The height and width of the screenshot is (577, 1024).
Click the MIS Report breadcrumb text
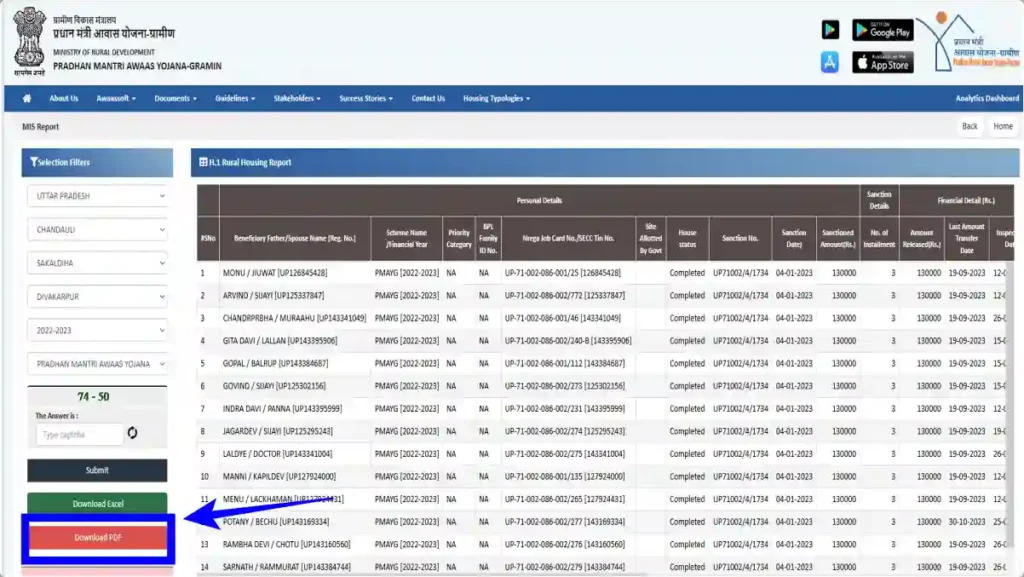tap(40, 127)
